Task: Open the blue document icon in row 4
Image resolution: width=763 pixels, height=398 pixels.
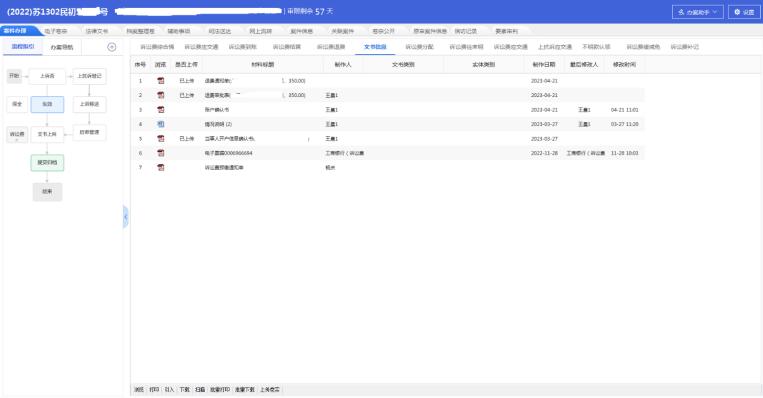Action: click(x=161, y=125)
